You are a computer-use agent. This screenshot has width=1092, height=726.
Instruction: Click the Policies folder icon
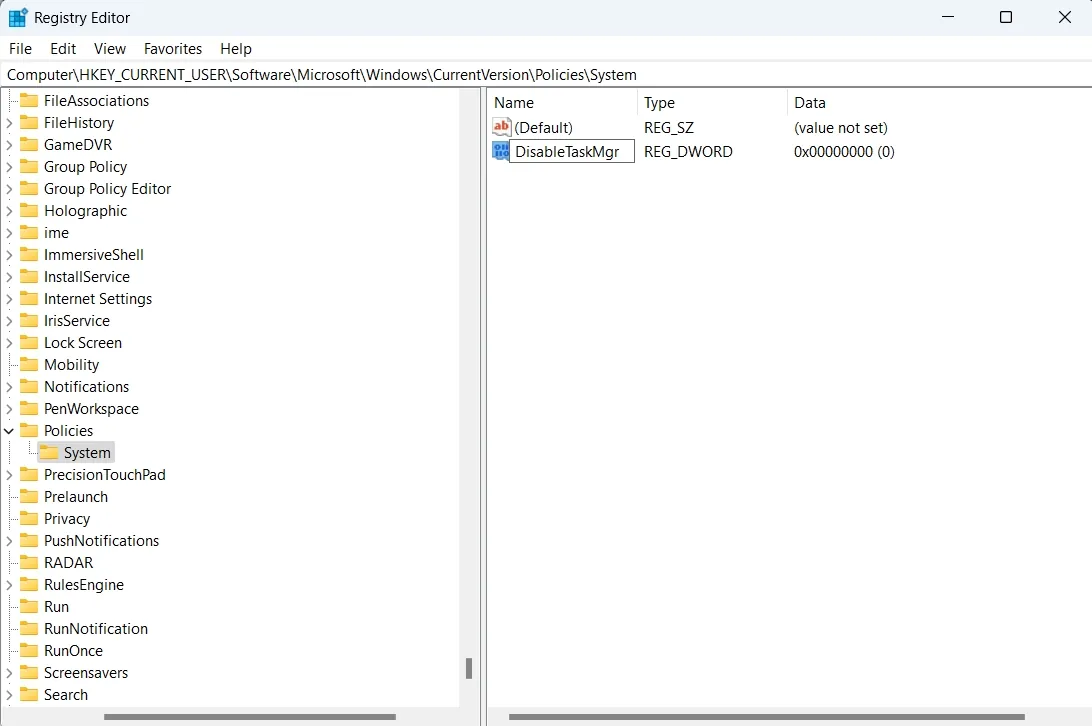[29, 430]
